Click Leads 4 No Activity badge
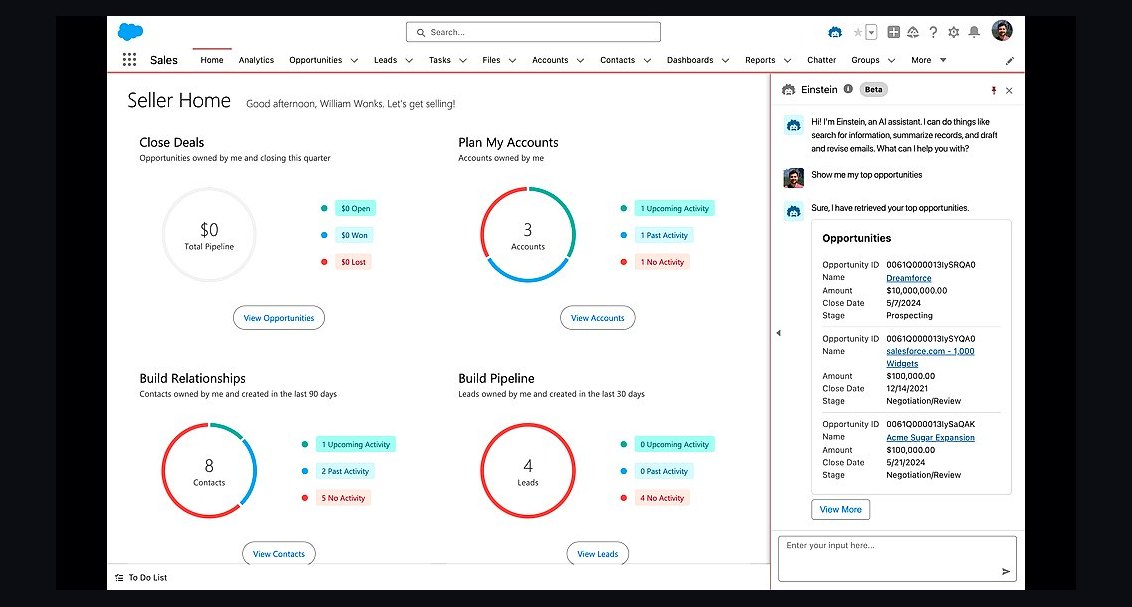Image resolution: width=1132 pixels, height=607 pixels. pyautogui.click(x=662, y=498)
